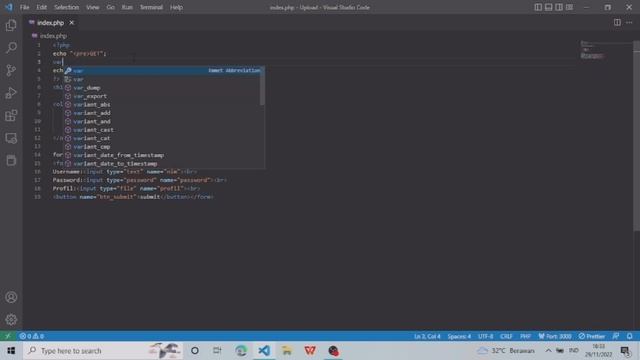Open notifications bell in status bar

point(629,336)
